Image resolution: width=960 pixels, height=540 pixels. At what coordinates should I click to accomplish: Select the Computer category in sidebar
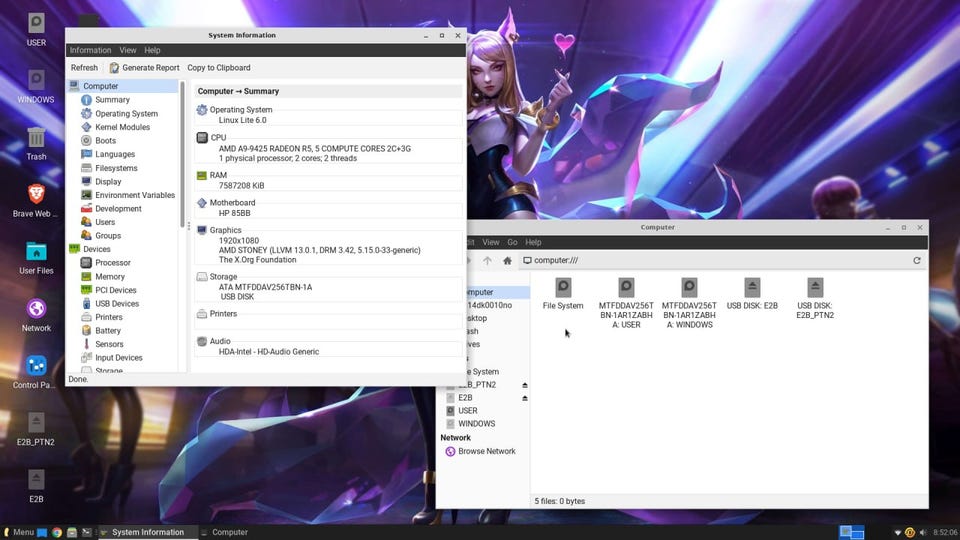click(x=100, y=86)
